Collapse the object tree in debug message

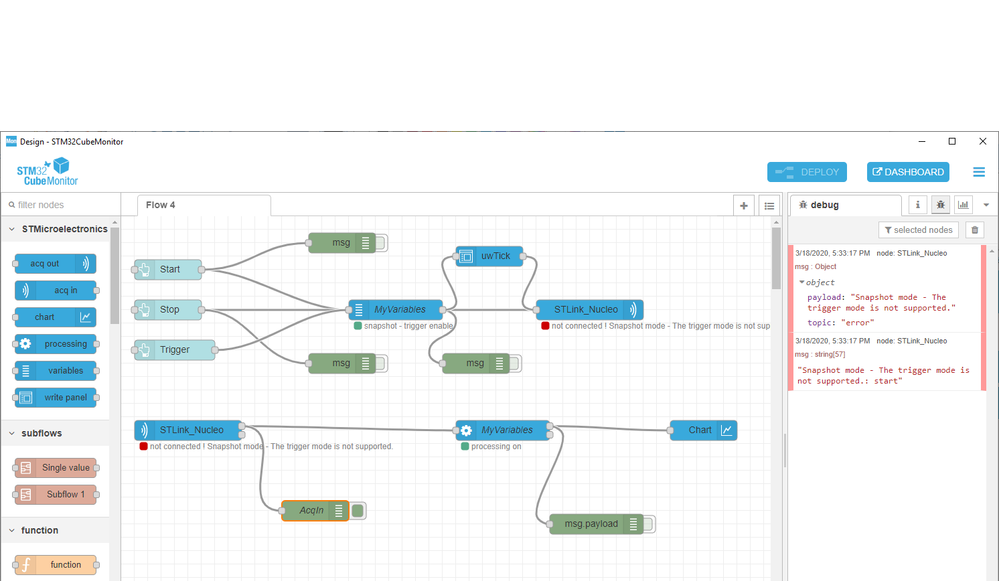tap(801, 282)
